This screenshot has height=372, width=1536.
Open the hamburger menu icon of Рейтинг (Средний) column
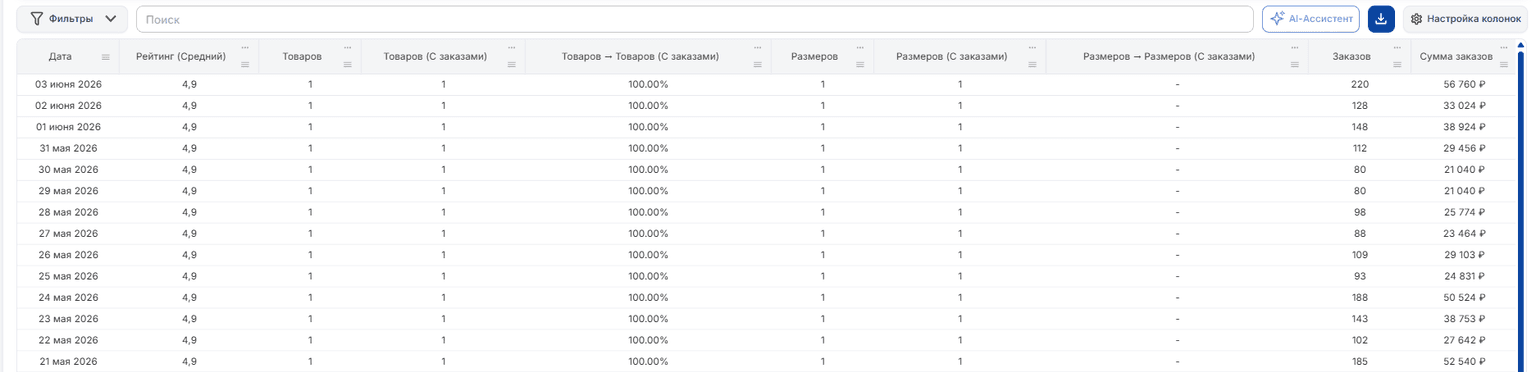245,64
